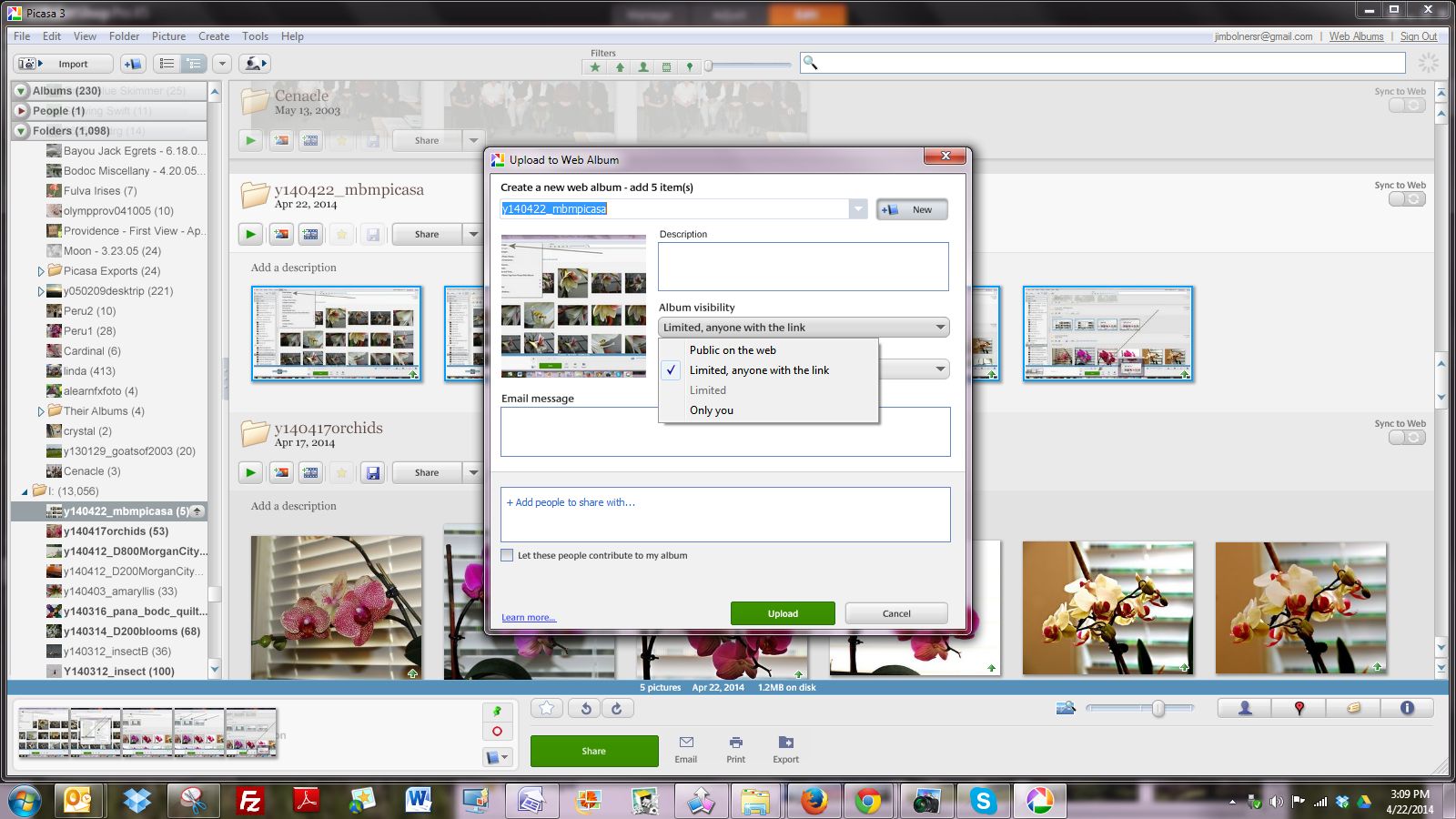Screen dimensions: 1456x819
Task: Click the Import button
Action: click(x=63, y=64)
